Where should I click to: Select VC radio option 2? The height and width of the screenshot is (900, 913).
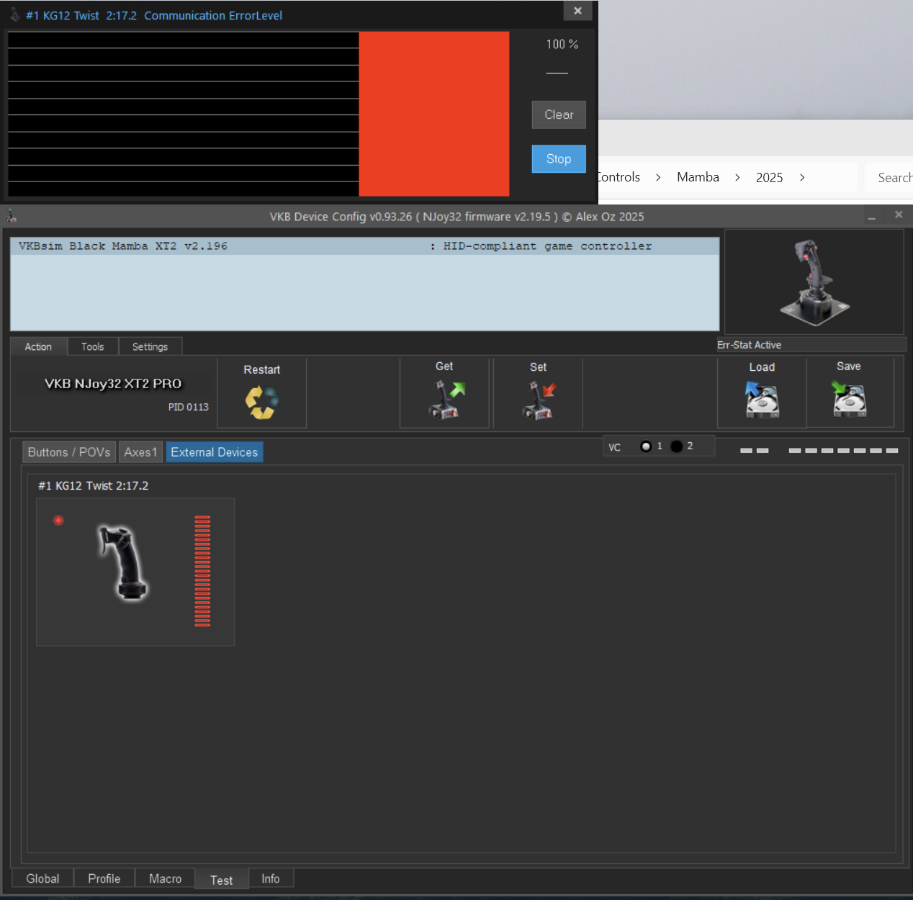pos(676,447)
